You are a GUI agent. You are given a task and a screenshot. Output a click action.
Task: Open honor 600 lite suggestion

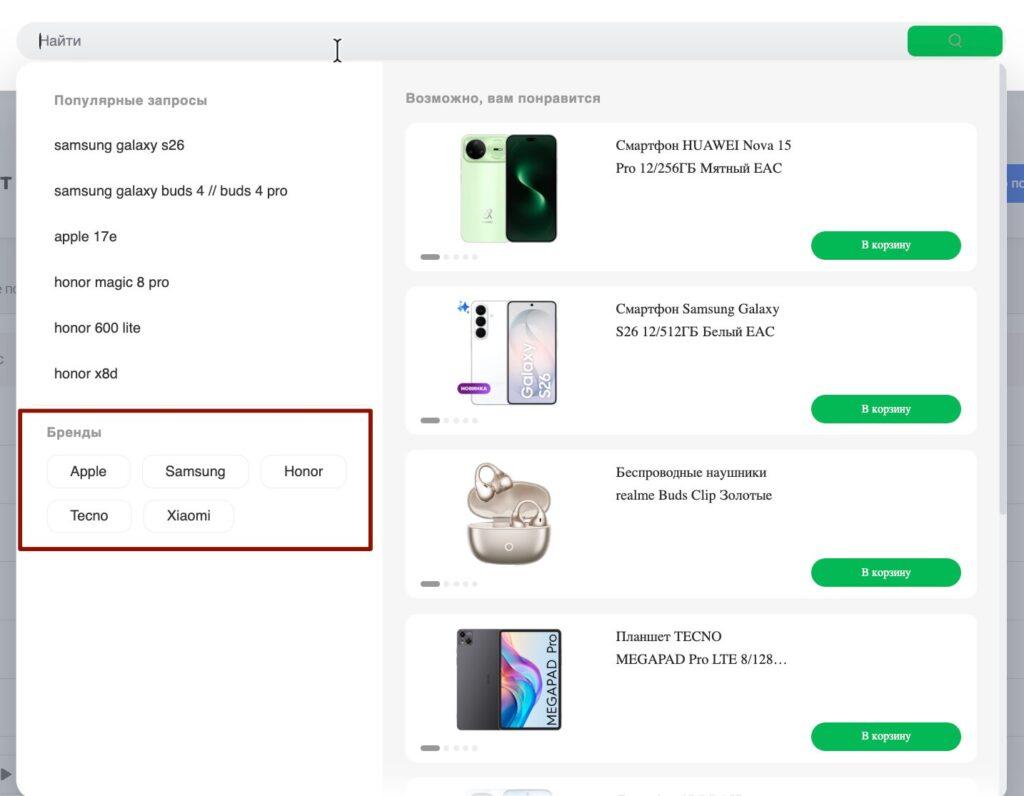[x=97, y=328]
